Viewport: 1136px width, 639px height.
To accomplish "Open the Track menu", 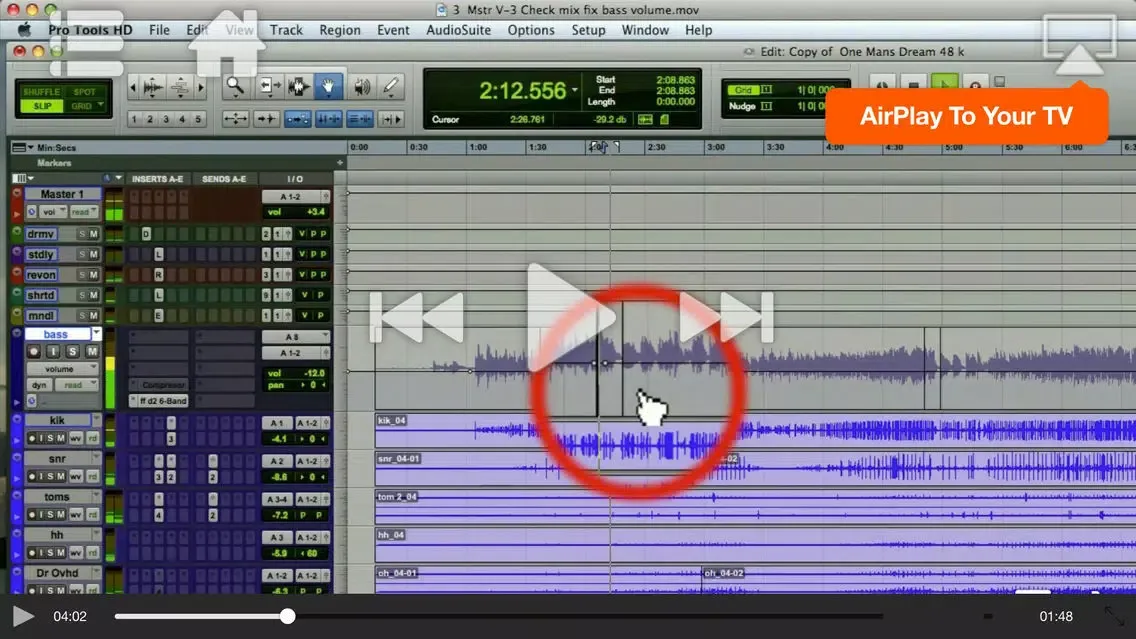I will click(286, 30).
